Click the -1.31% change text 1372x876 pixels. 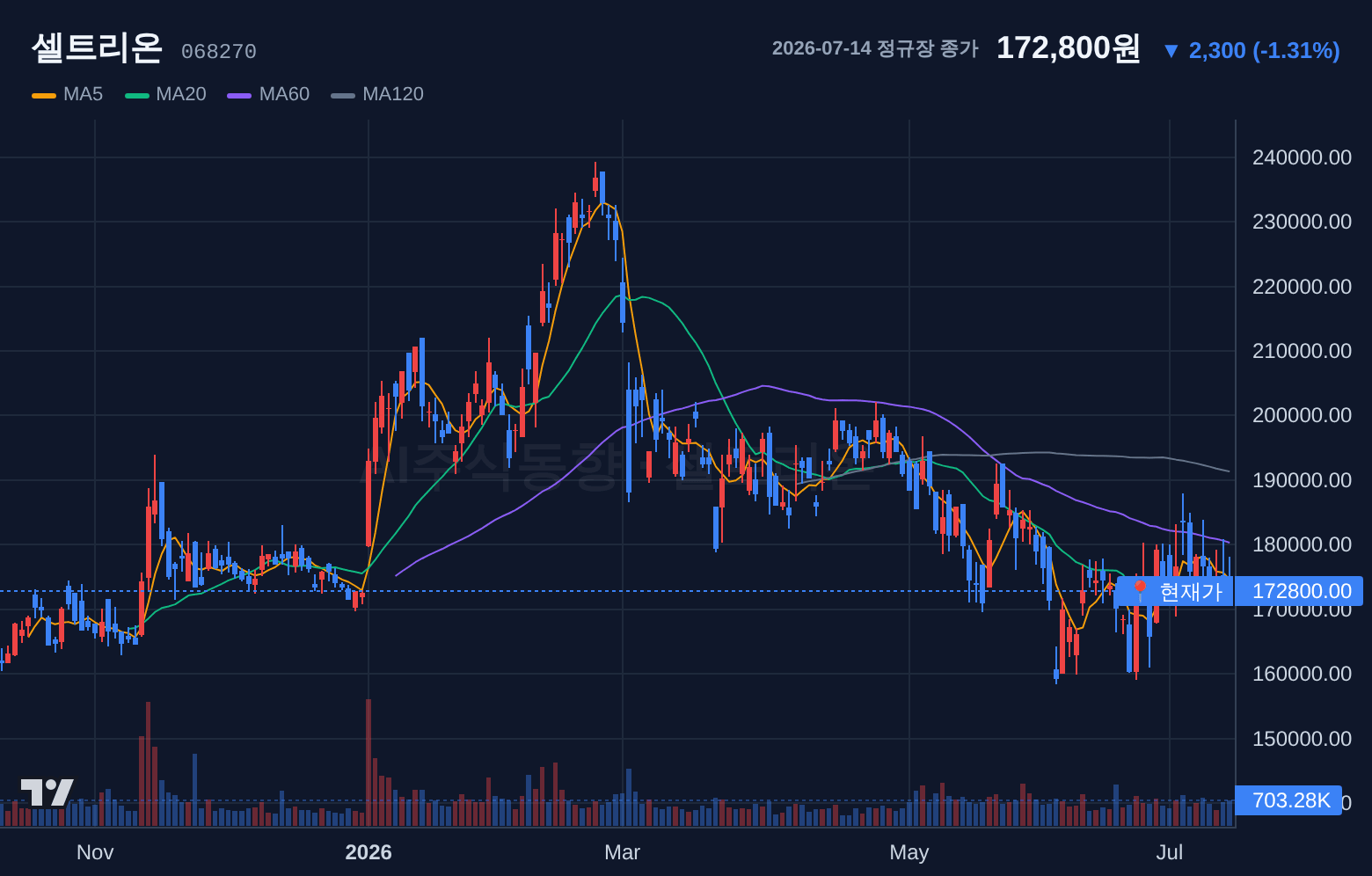pos(1296,51)
